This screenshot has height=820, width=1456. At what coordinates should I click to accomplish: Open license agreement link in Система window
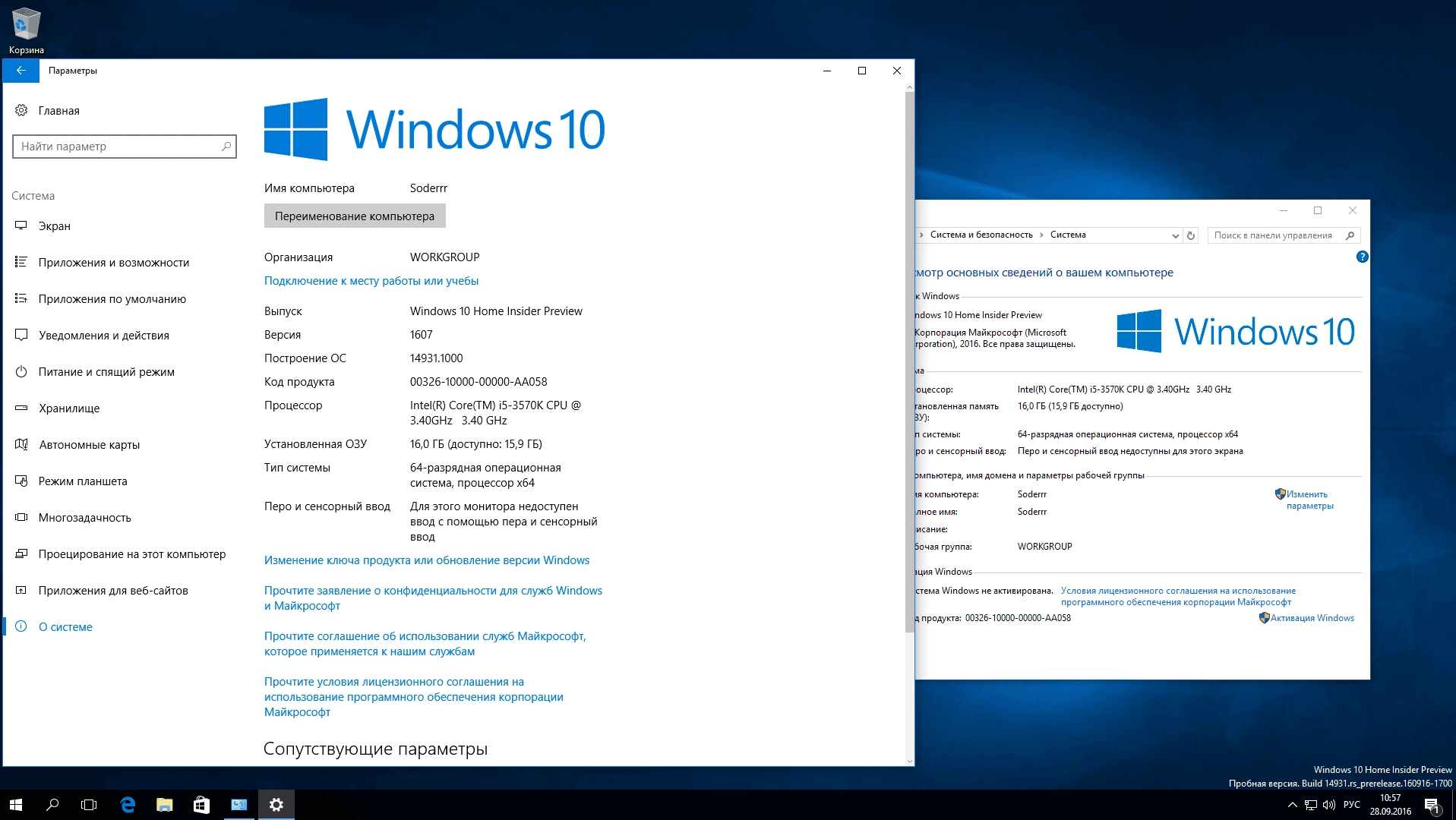1178,597
